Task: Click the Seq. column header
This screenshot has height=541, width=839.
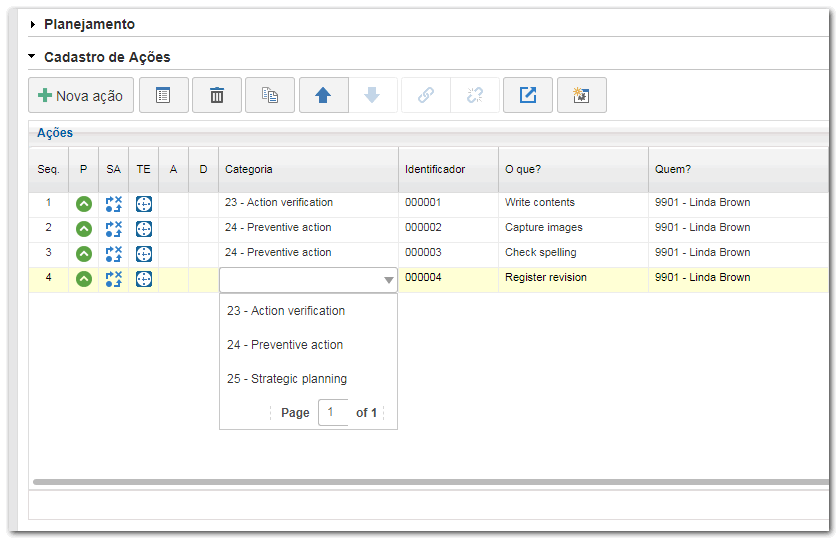Action: click(x=48, y=169)
